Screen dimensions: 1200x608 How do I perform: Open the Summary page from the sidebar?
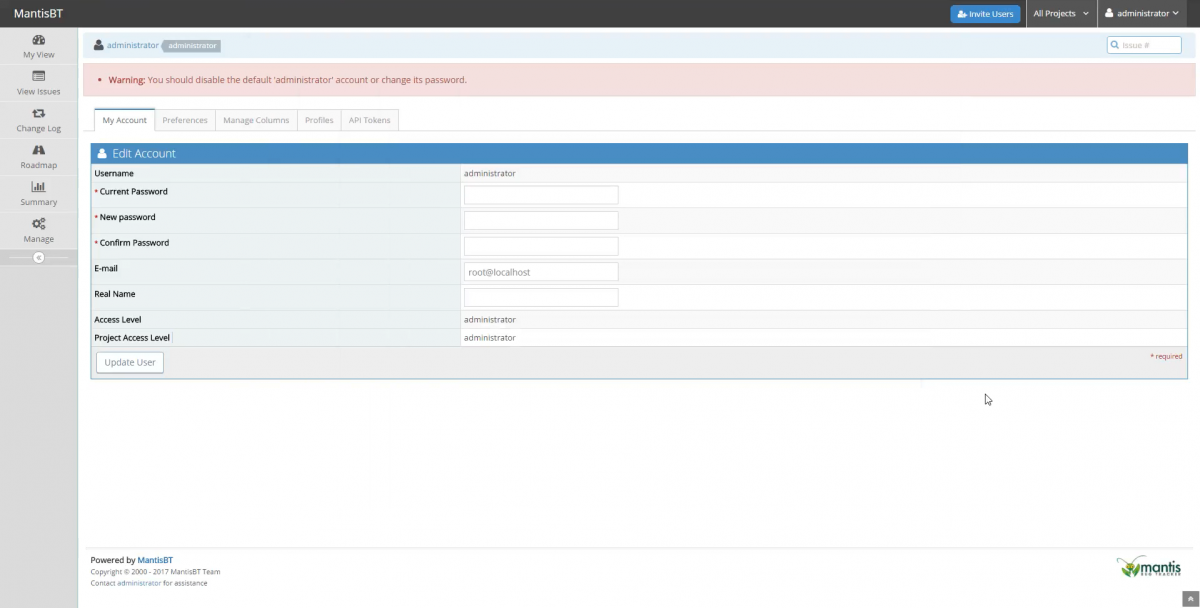coord(38,193)
